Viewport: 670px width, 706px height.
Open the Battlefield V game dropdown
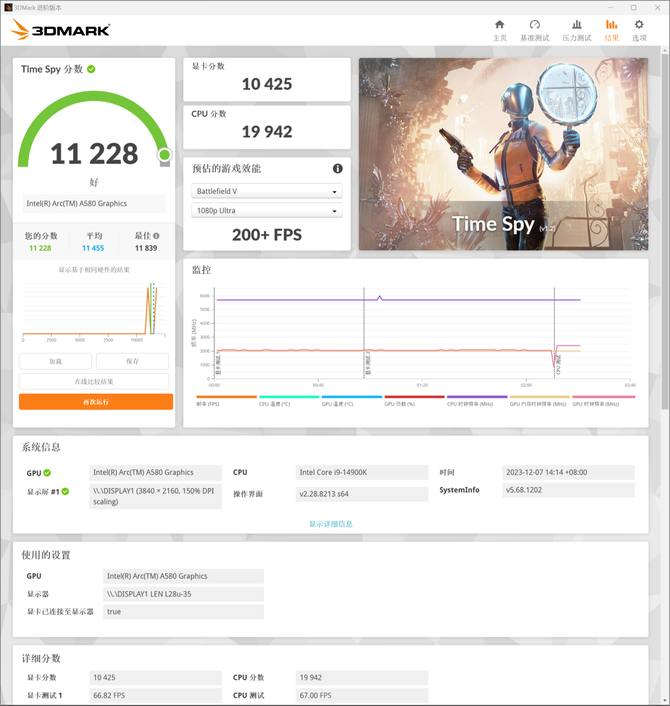267,191
